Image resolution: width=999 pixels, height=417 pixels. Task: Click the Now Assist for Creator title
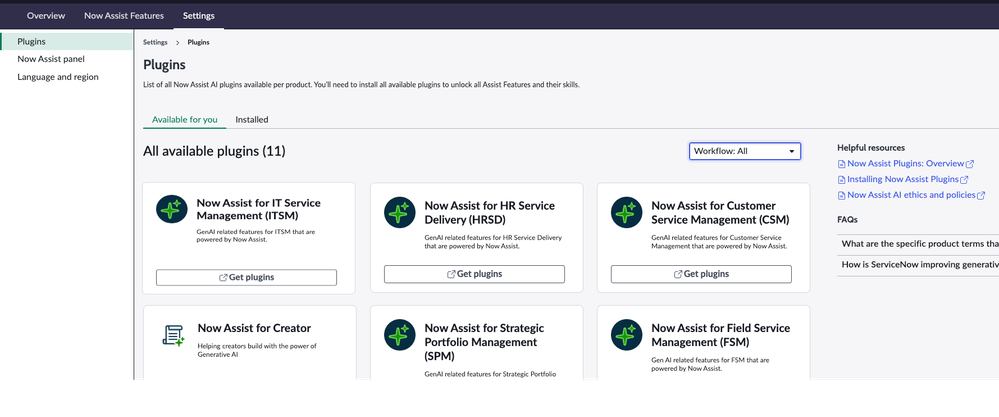[x=254, y=329]
